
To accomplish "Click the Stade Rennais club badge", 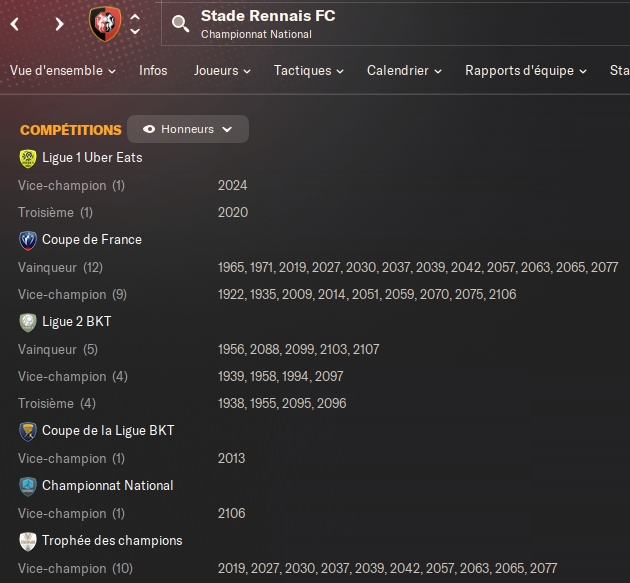I will click(105, 24).
